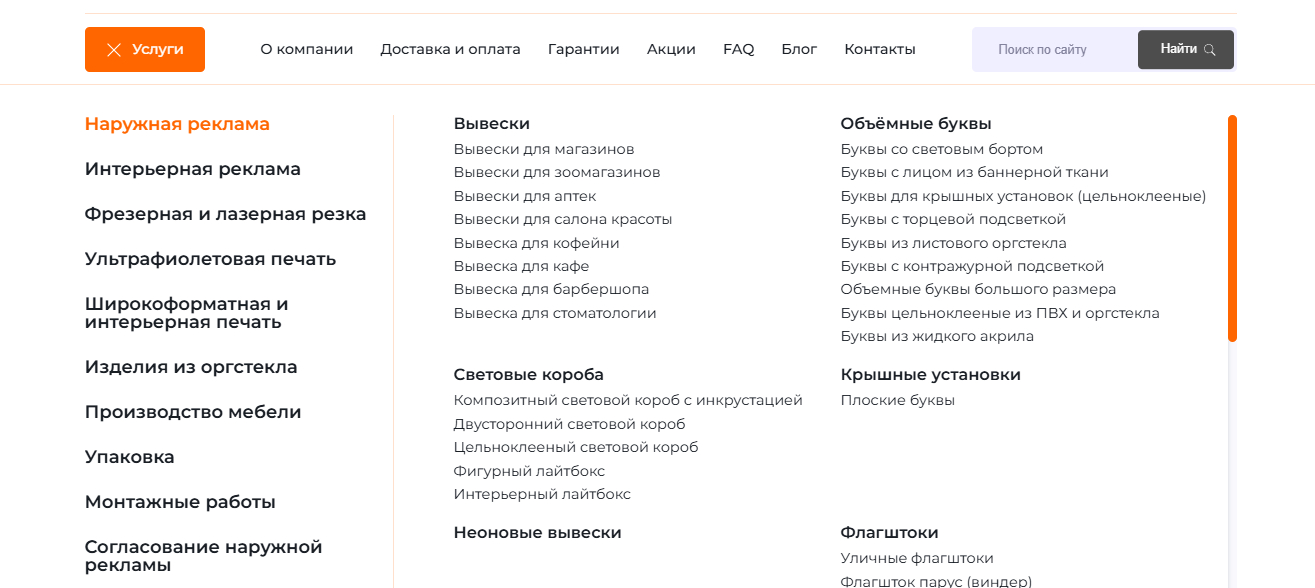Click the orange menu scrollbar
Screen dimensions: 1315x588
coord(1232,228)
